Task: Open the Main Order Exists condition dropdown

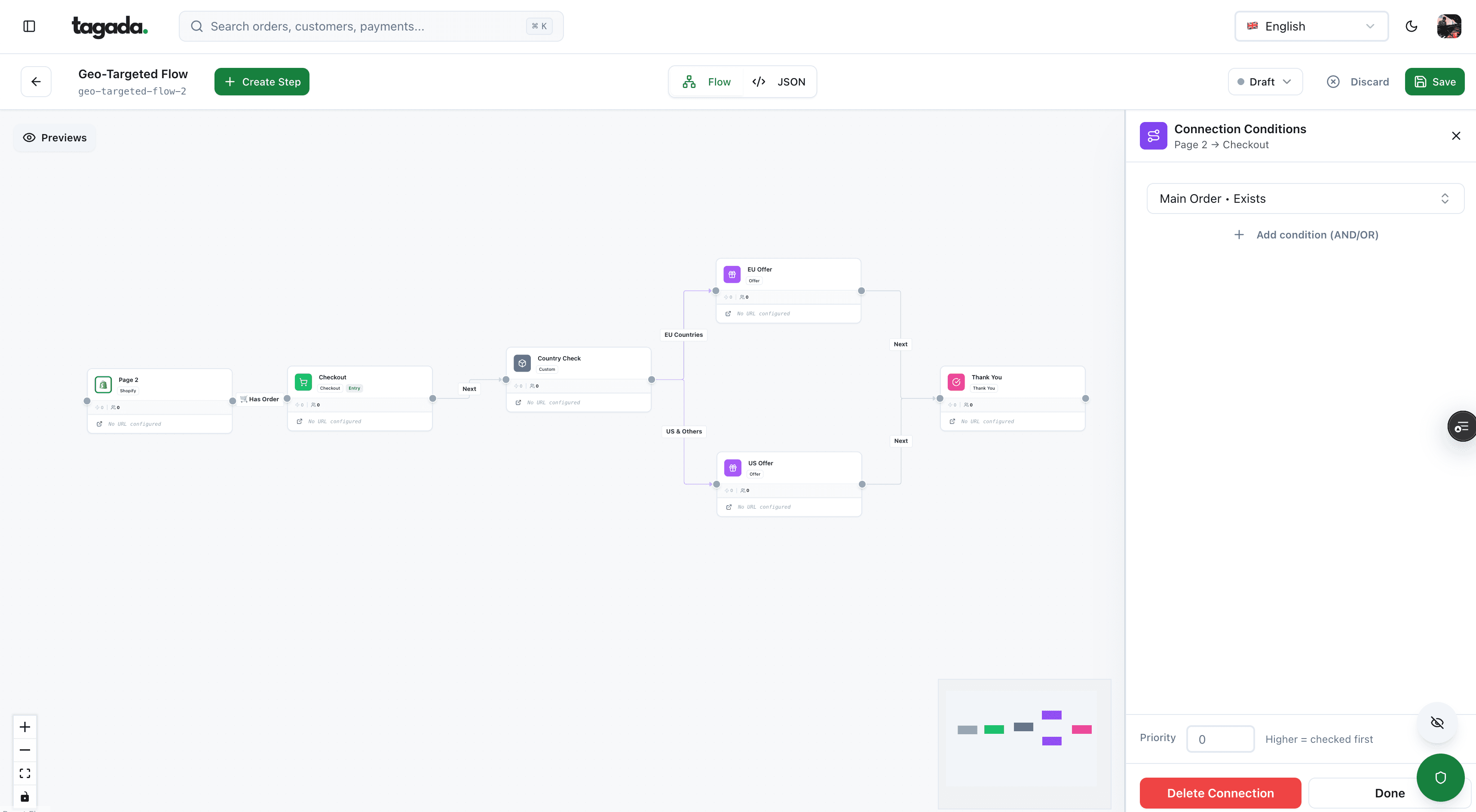Action: [x=1305, y=198]
